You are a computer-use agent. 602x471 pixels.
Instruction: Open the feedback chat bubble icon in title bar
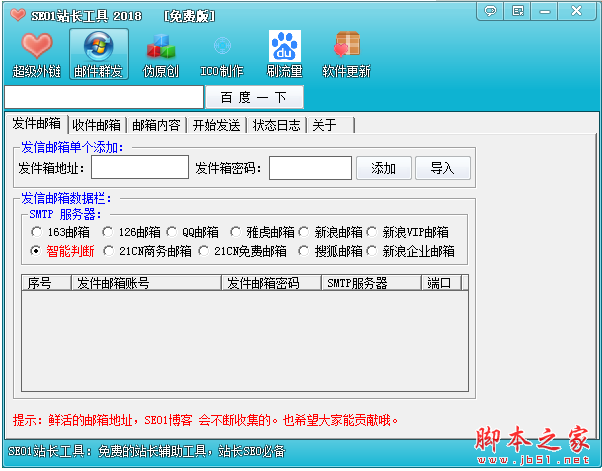(490, 11)
